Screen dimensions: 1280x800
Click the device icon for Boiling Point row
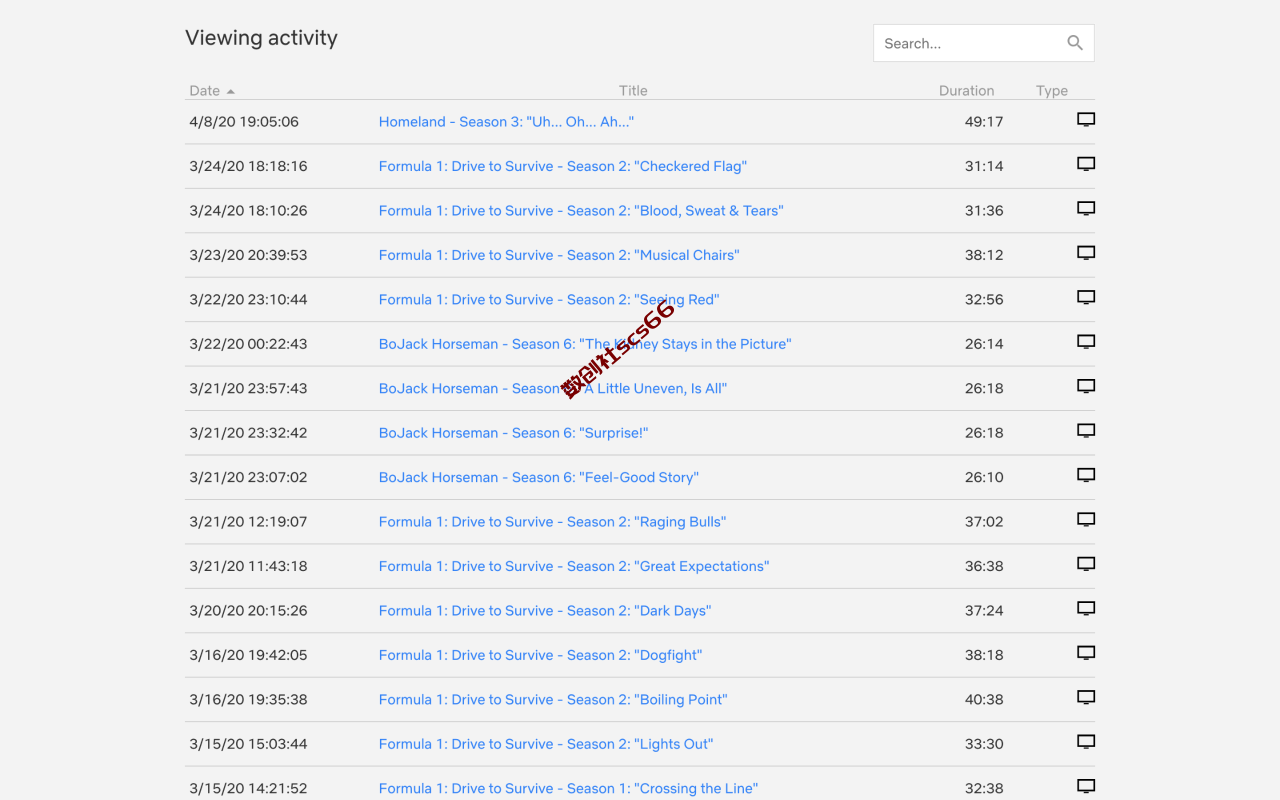click(x=1086, y=697)
